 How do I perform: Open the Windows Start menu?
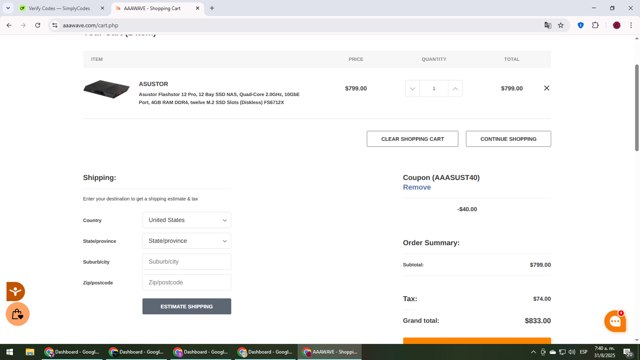click(9, 352)
